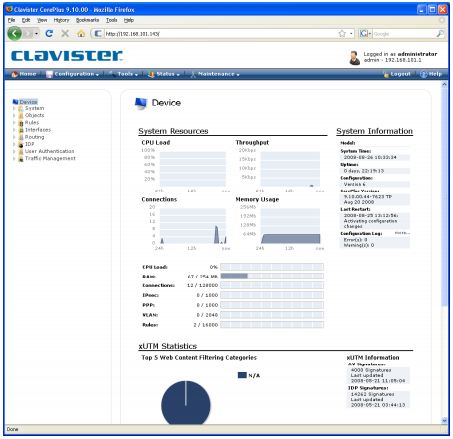
Task: Click the site identity icon beside the URL
Action: pyautogui.click(x=97, y=34)
